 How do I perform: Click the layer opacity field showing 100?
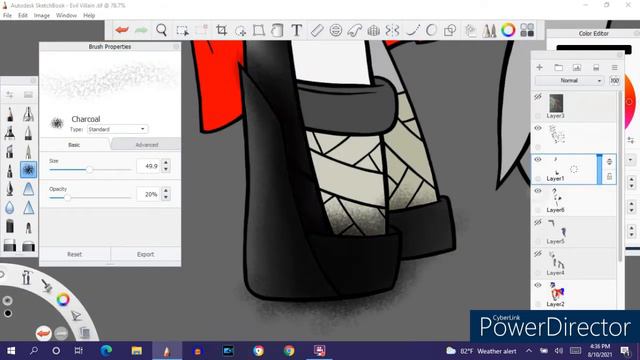614,81
